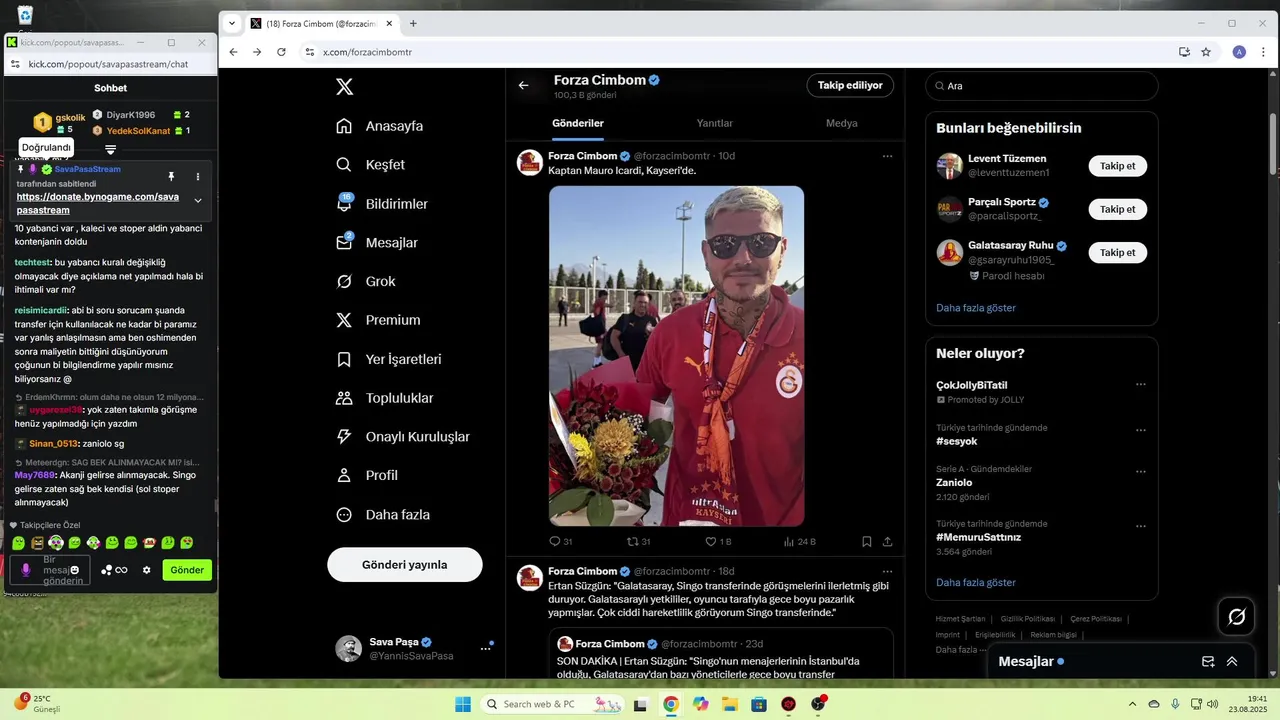Image resolution: width=1280 pixels, height=720 pixels.
Task: Open options for Zaniolo trend
Action: coord(1141,472)
